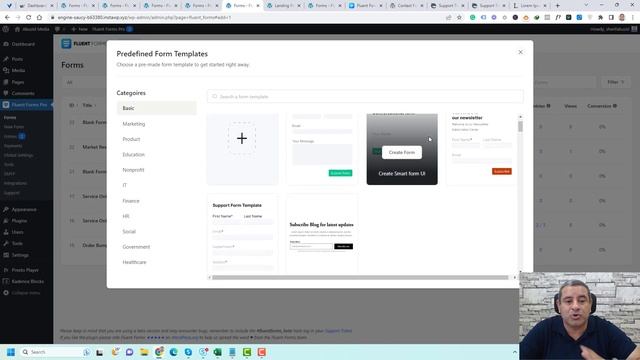This screenshot has height=360, width=640.
Task: Open Settings in the WordPress sidebar
Action: click(x=20, y=255)
